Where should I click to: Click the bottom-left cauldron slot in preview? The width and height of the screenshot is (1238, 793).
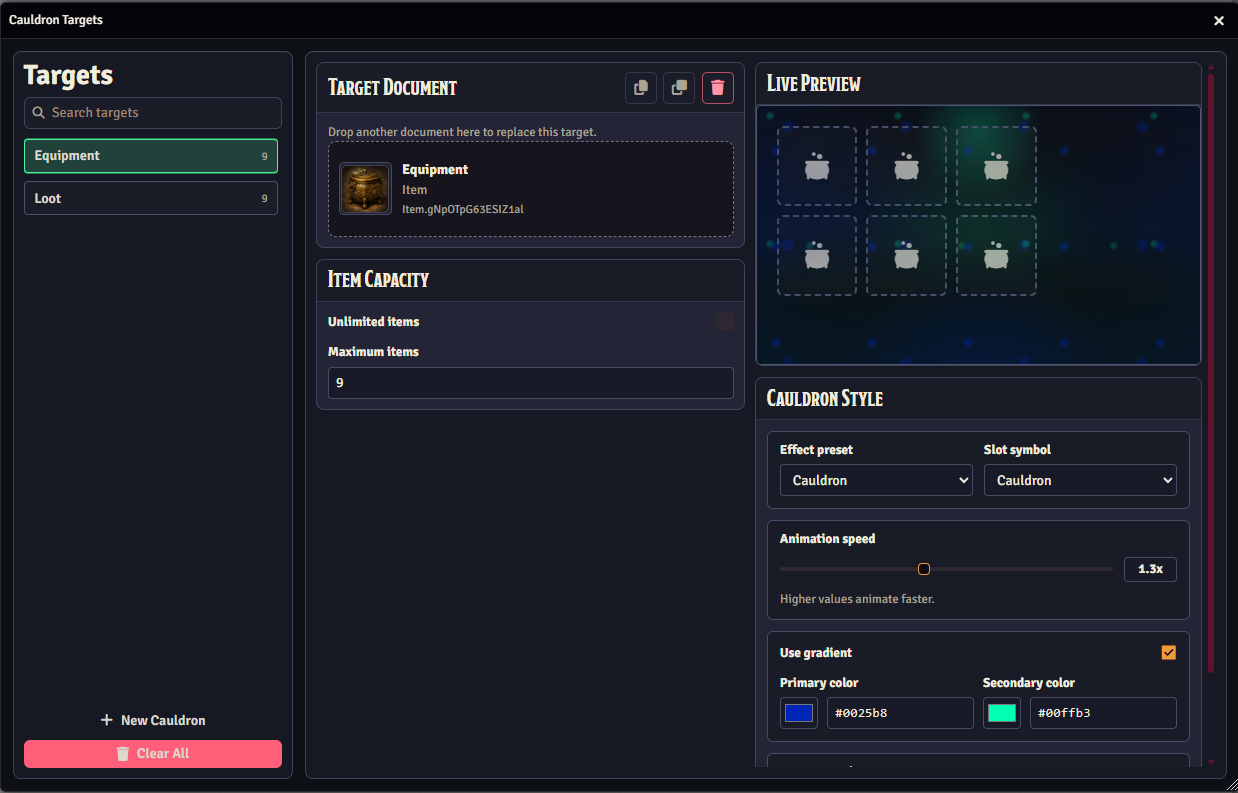pyautogui.click(x=817, y=256)
